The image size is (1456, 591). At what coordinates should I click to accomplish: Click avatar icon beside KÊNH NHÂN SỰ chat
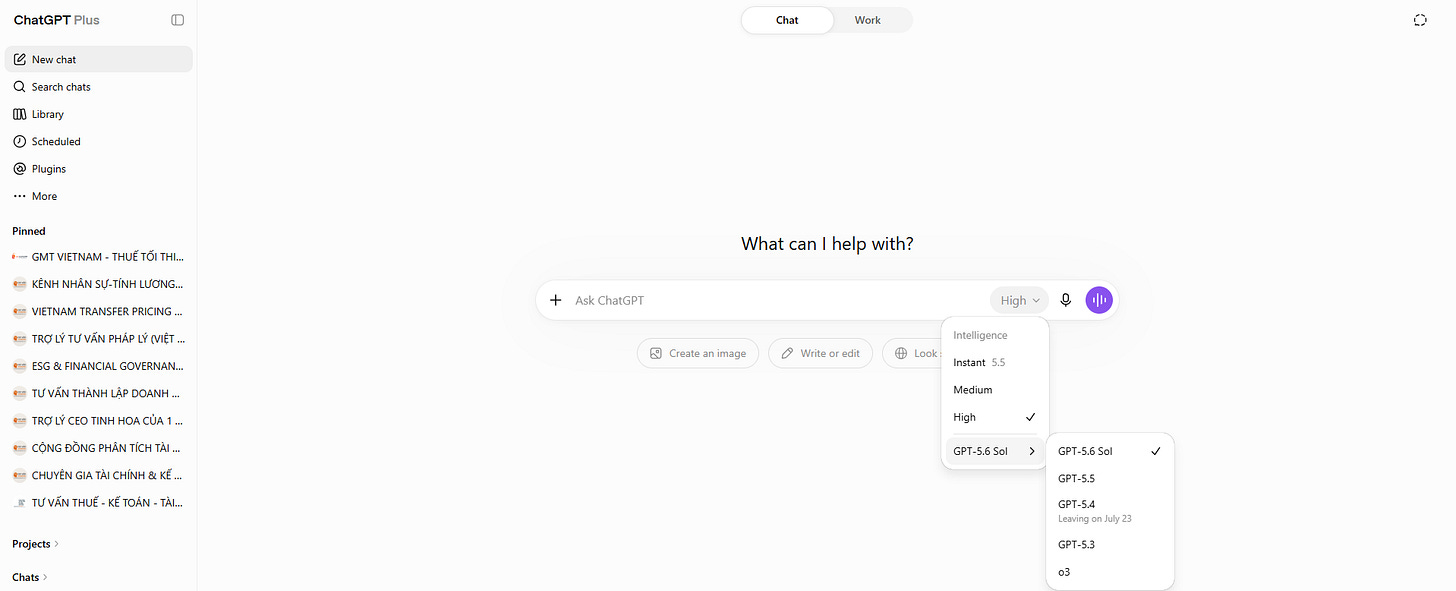19,284
